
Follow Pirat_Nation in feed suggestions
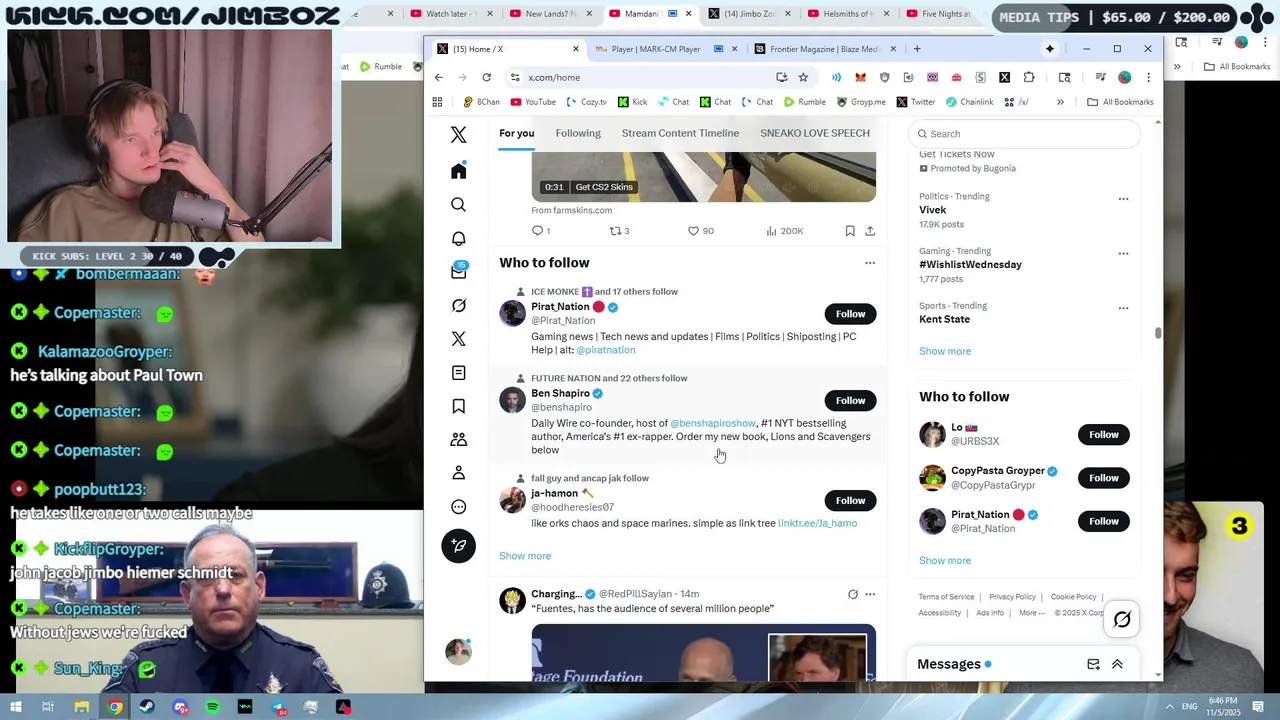[x=850, y=314]
